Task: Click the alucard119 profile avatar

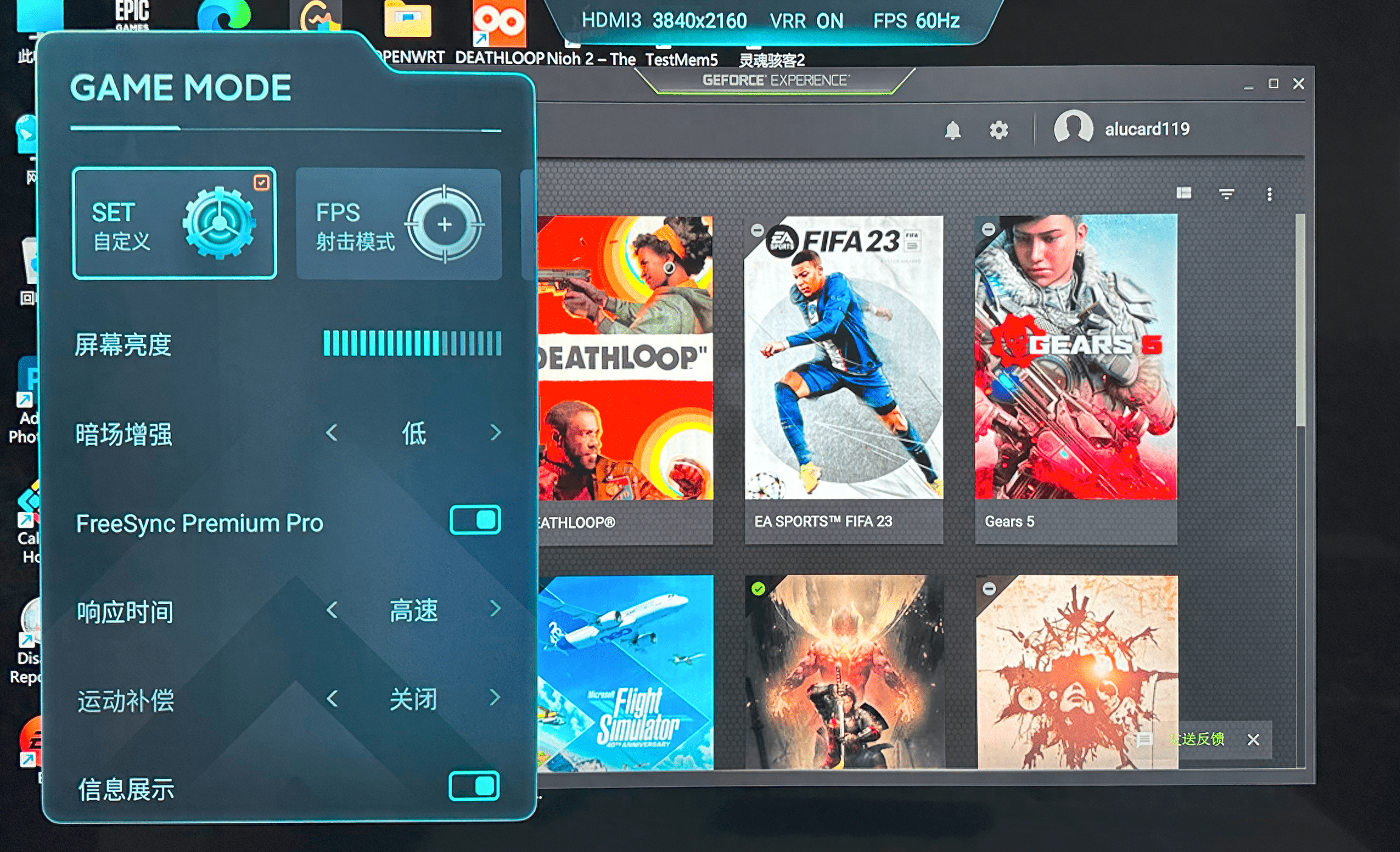Action: (x=1074, y=128)
